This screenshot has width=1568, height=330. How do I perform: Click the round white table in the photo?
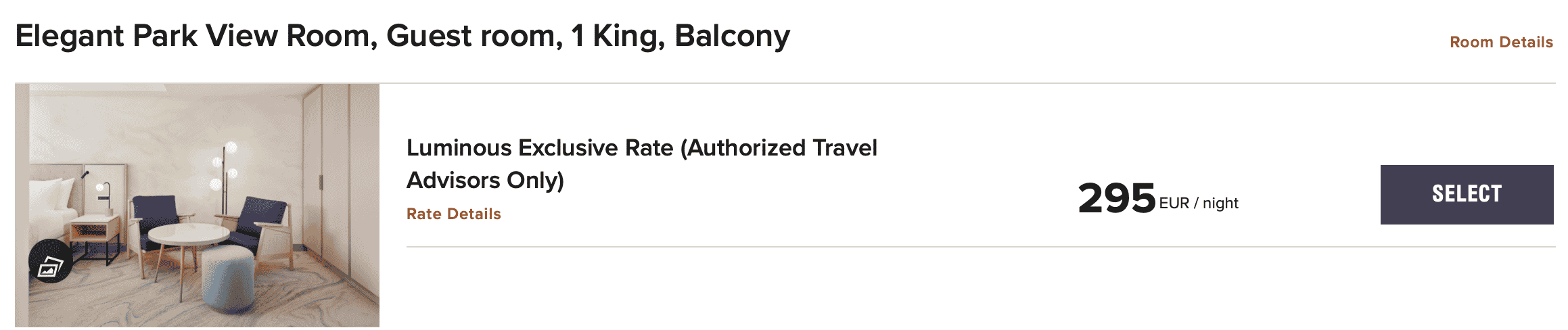[x=188, y=235]
